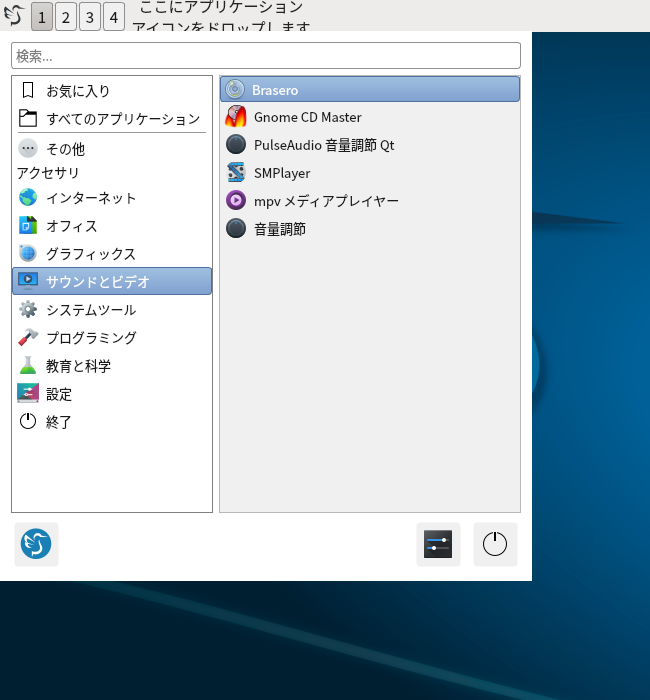Open PulseAudio 音量調節 Qt

point(370,145)
